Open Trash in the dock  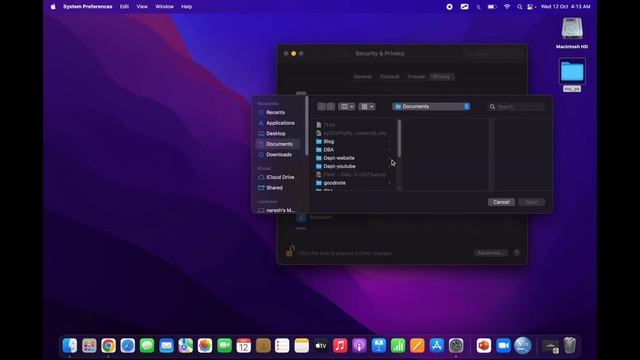click(570, 346)
